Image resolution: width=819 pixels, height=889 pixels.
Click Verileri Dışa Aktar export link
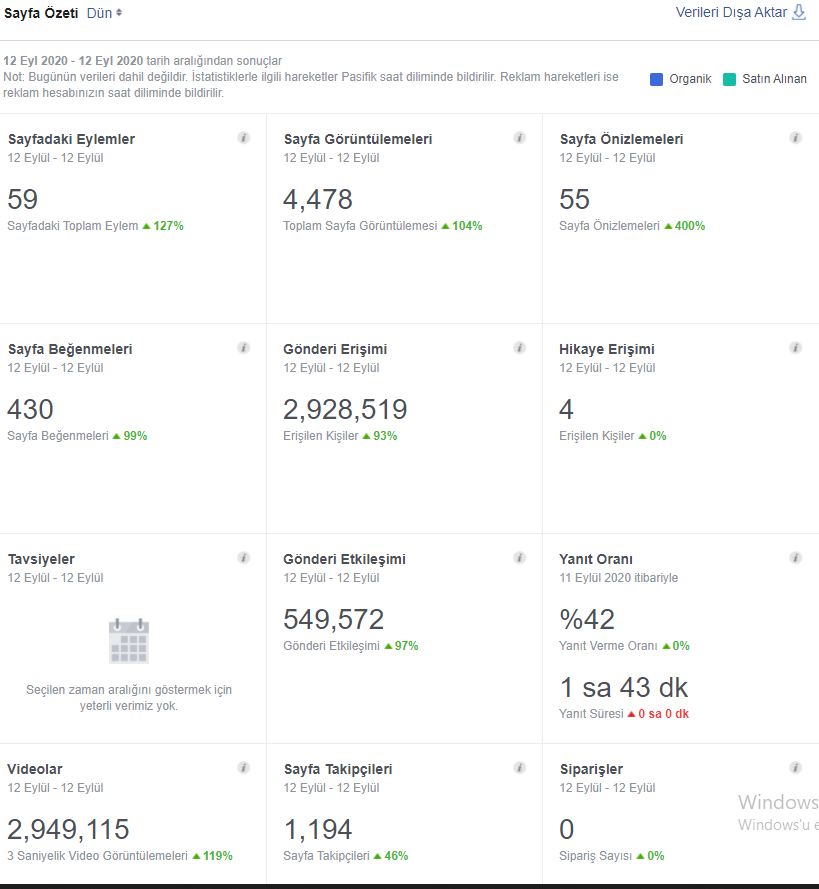[731, 12]
